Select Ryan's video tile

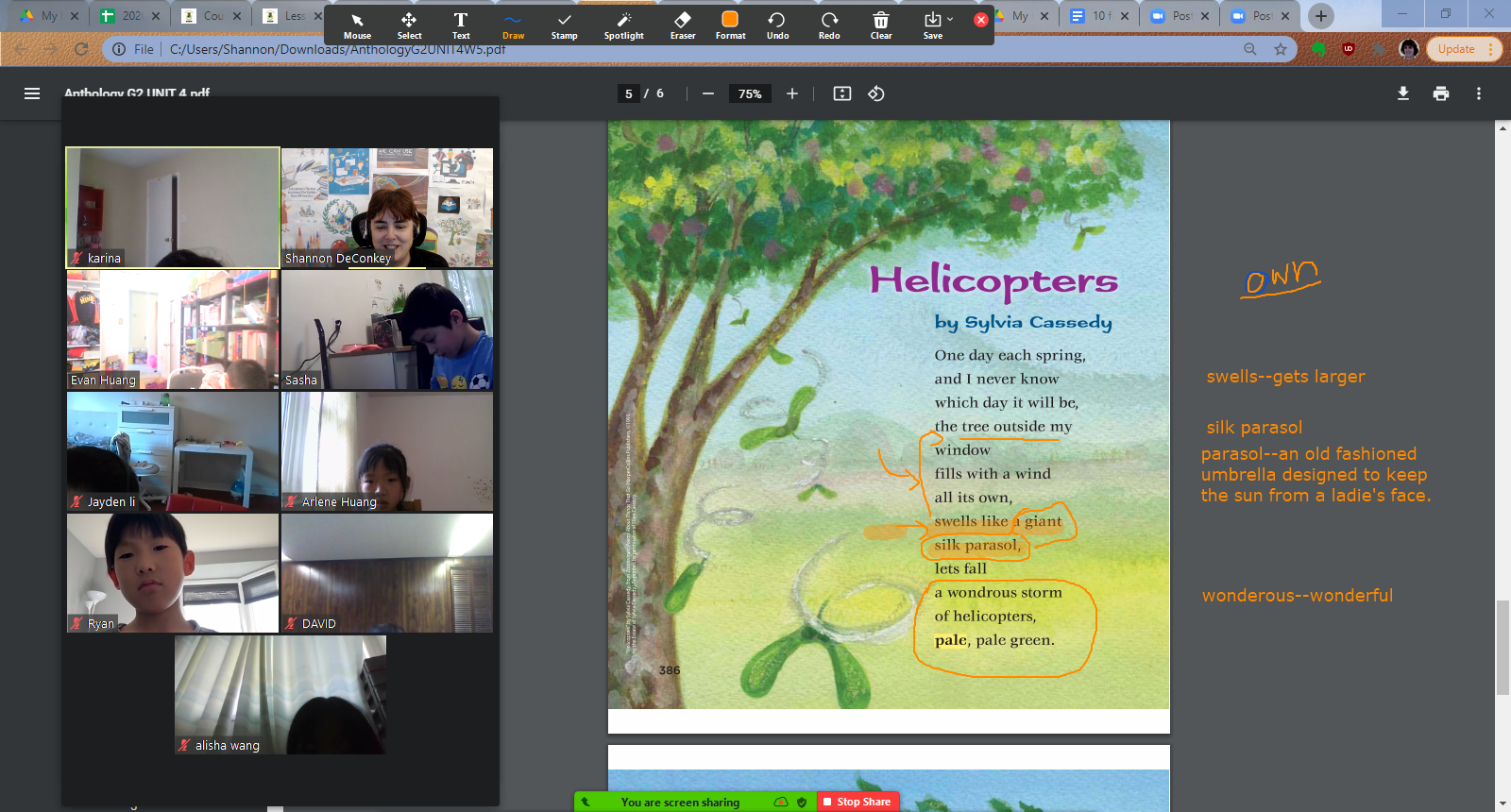click(x=173, y=573)
